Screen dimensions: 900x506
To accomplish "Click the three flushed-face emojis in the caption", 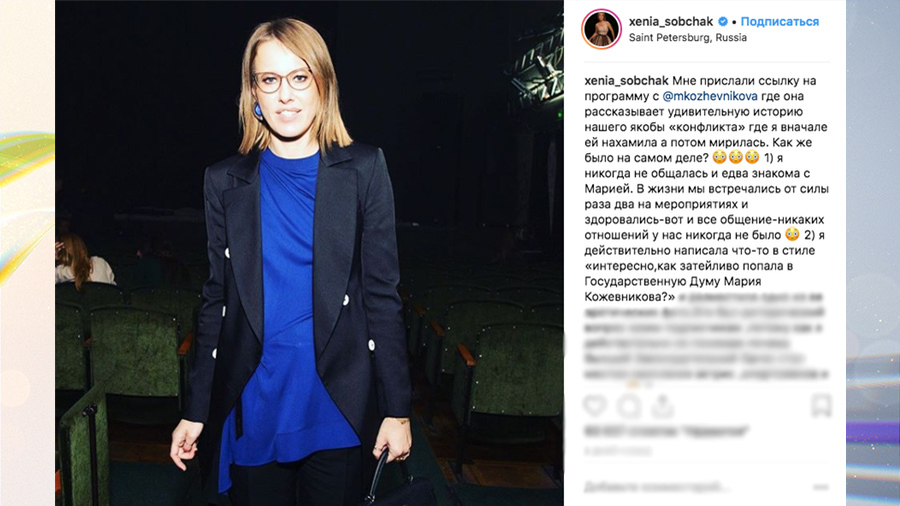I will (736, 158).
